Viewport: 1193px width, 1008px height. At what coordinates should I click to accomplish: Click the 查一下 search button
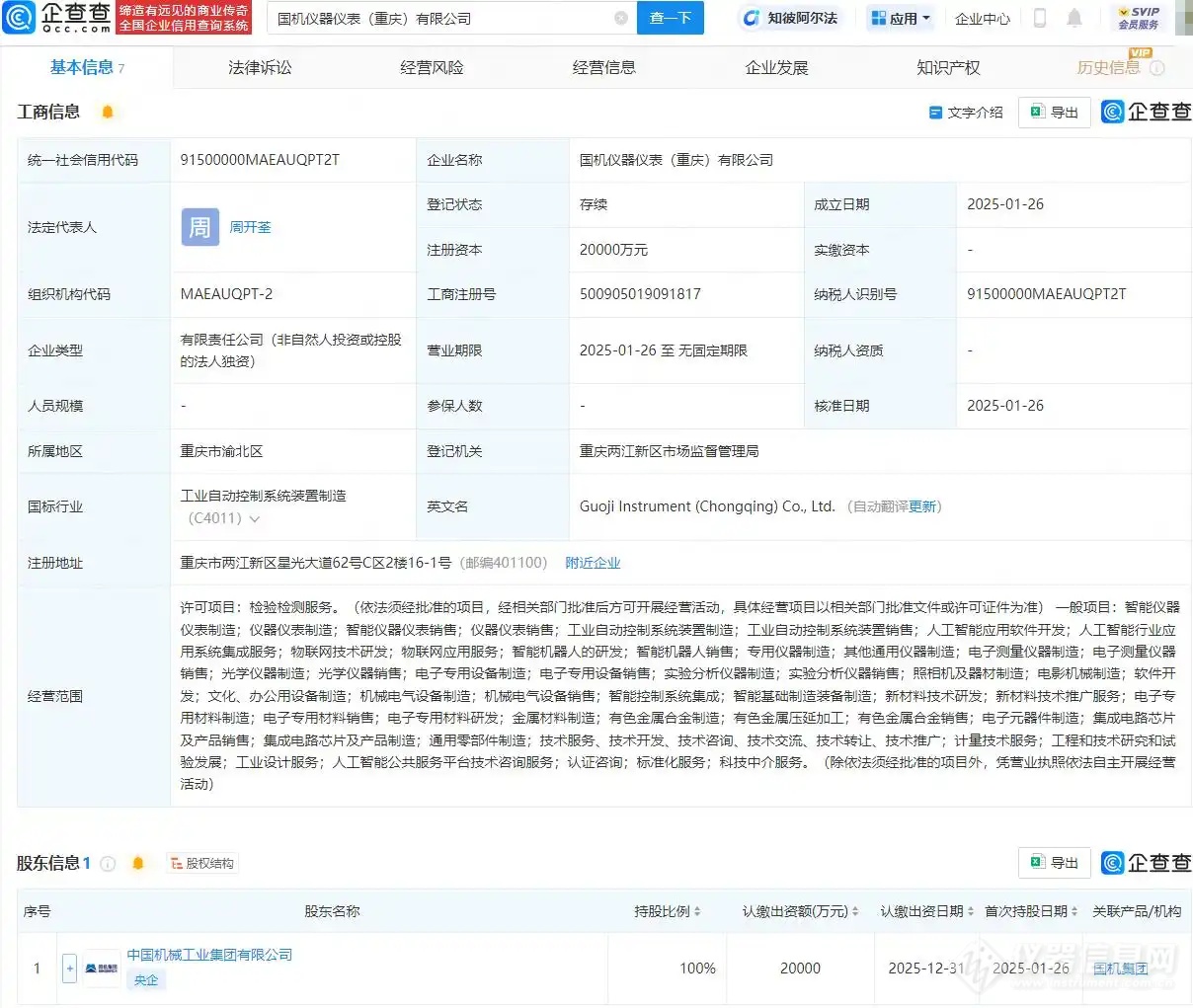click(x=671, y=18)
